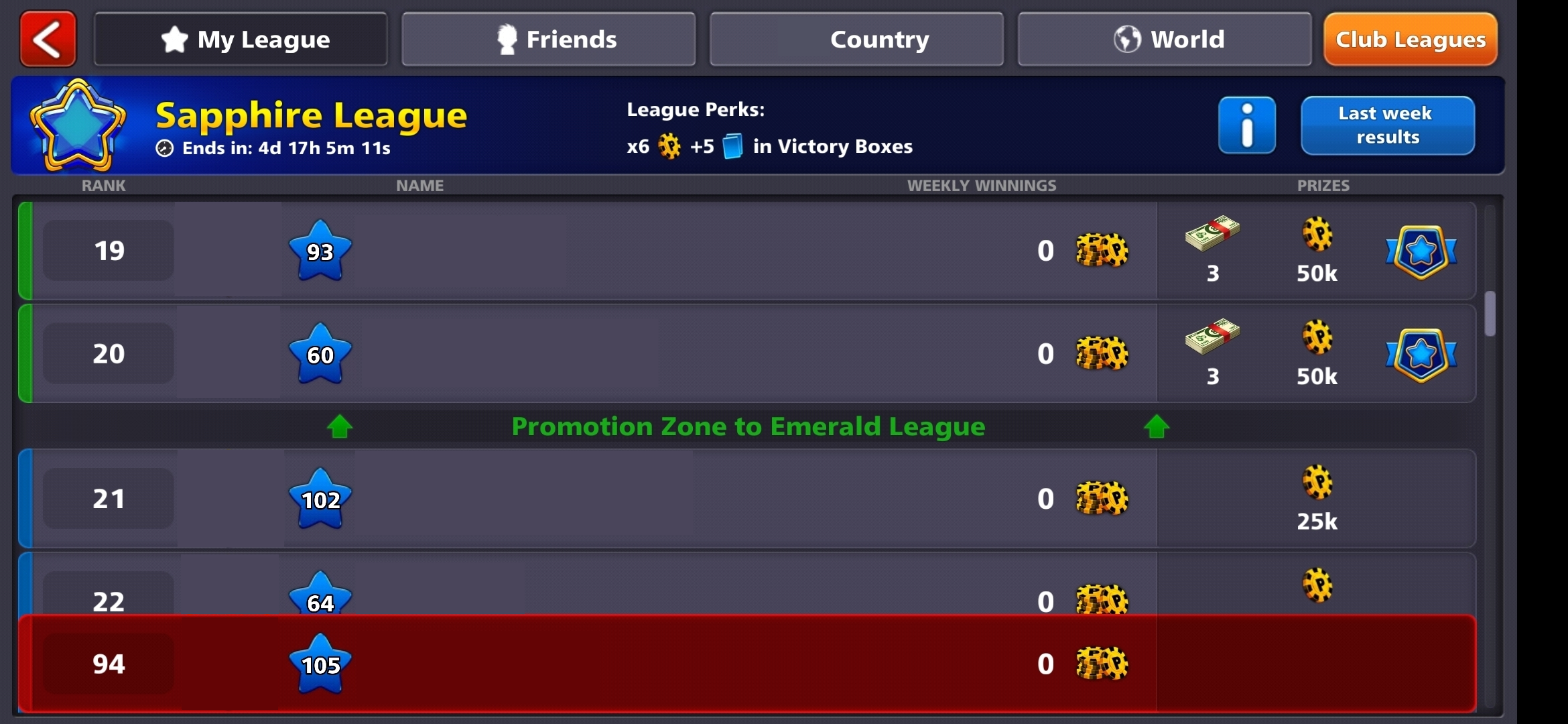Click the back navigation arrow button

47,39
